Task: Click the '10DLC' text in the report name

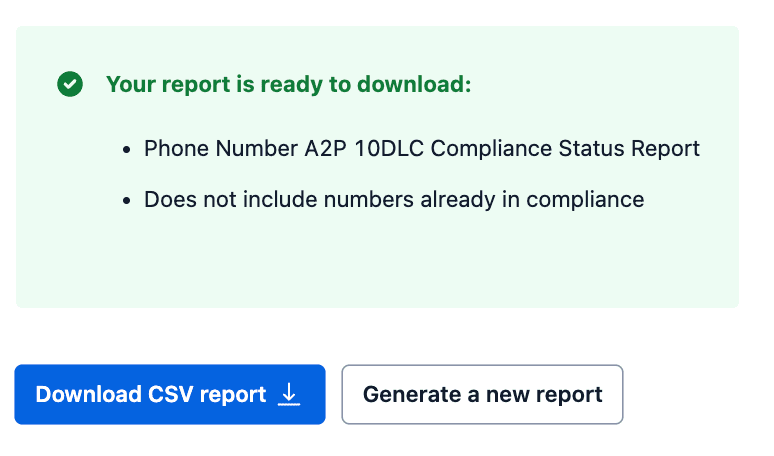Action: point(389,149)
